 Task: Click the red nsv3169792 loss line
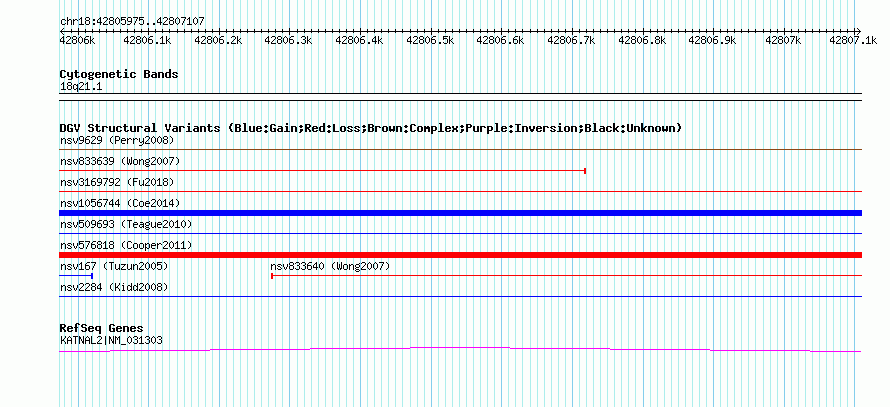(x=461, y=191)
